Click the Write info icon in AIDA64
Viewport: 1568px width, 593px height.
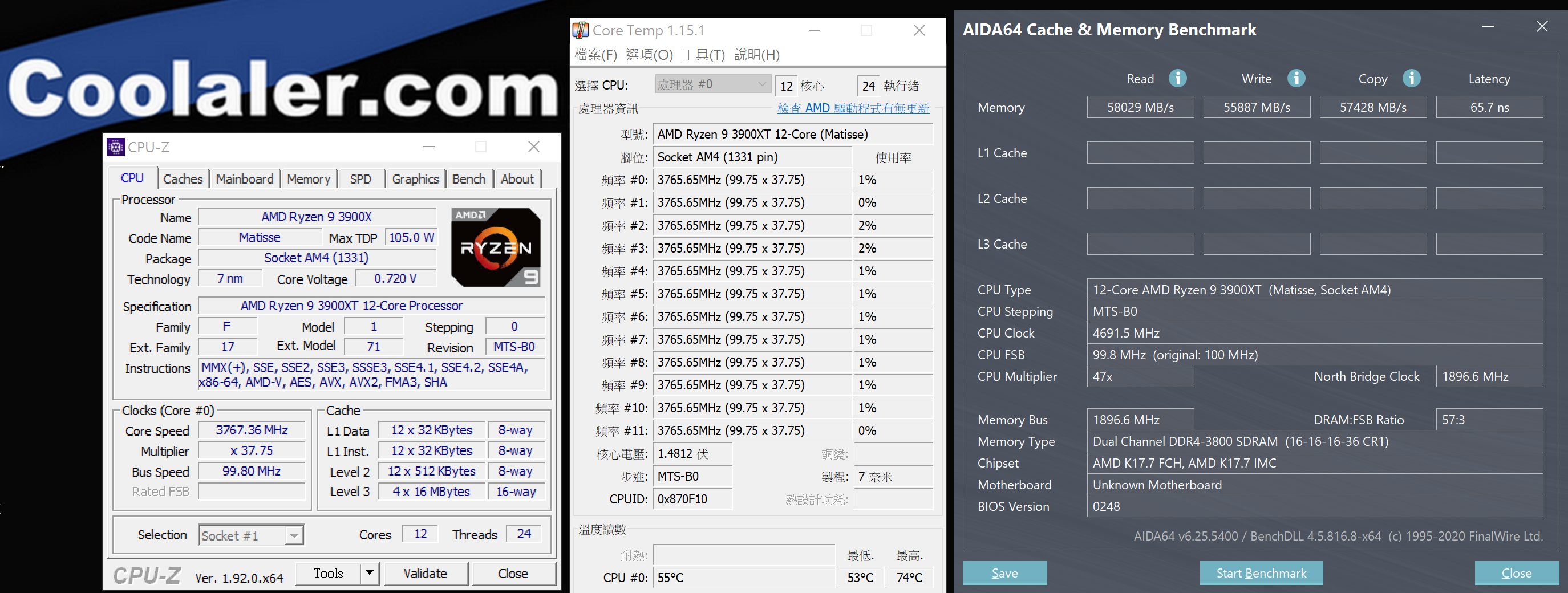1296,79
